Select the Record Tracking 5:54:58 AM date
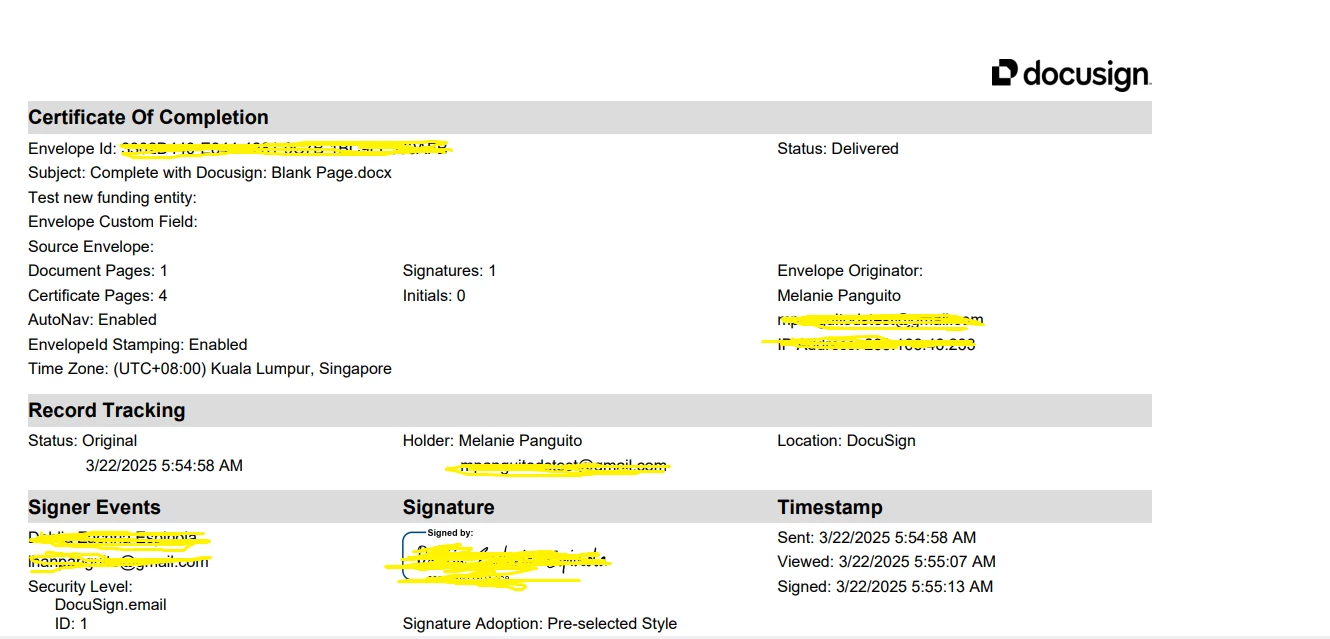The height and width of the screenshot is (639, 1330). click(164, 465)
